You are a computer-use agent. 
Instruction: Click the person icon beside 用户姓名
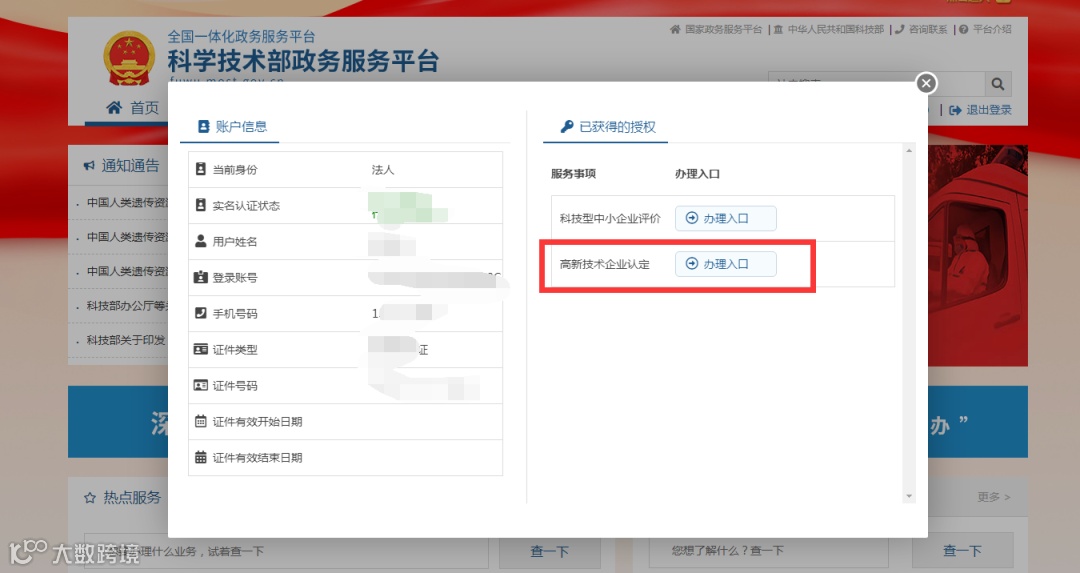click(x=200, y=240)
